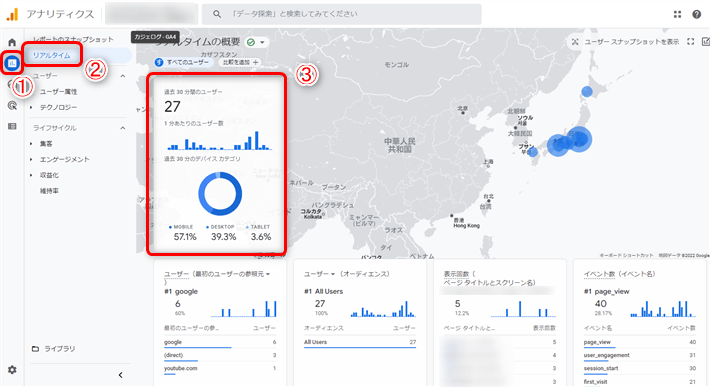710x387 pixels.
Task: Click the (direct) row
Action: (x=220, y=355)
